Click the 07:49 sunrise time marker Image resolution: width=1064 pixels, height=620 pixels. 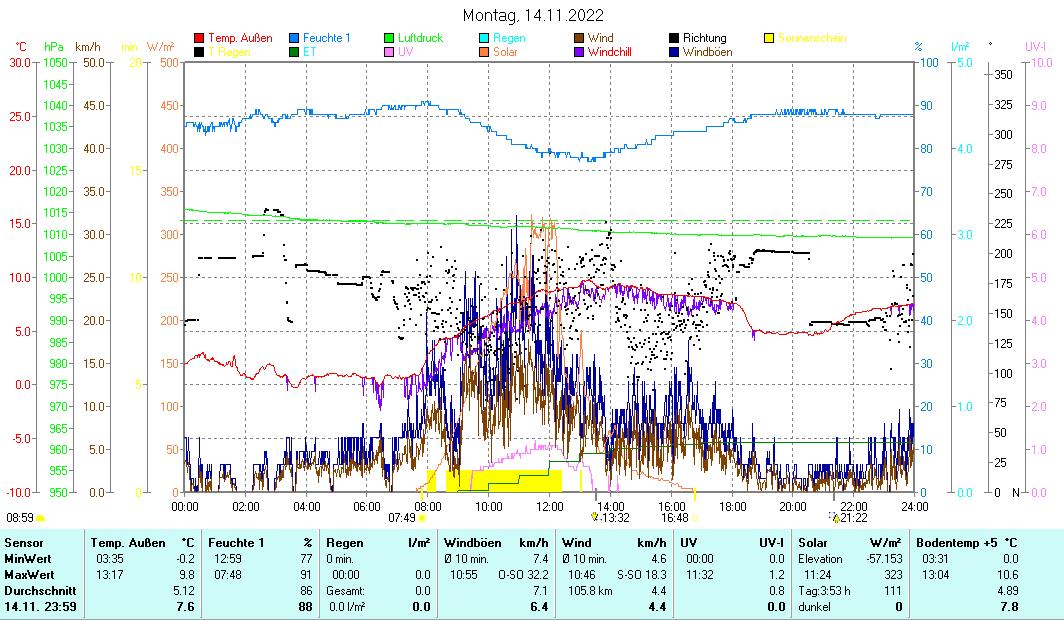(x=402, y=517)
